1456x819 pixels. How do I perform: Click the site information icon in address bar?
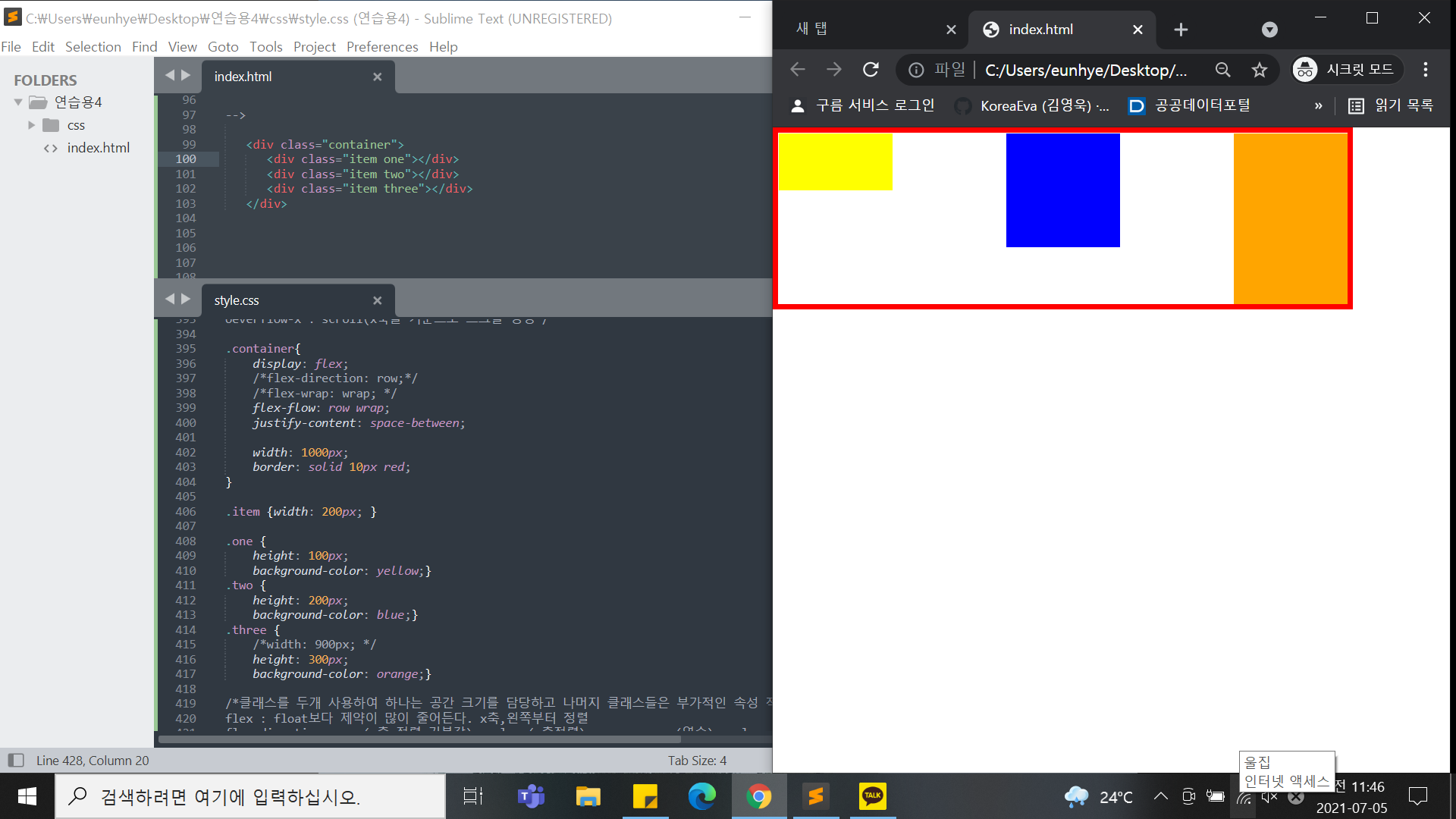916,70
